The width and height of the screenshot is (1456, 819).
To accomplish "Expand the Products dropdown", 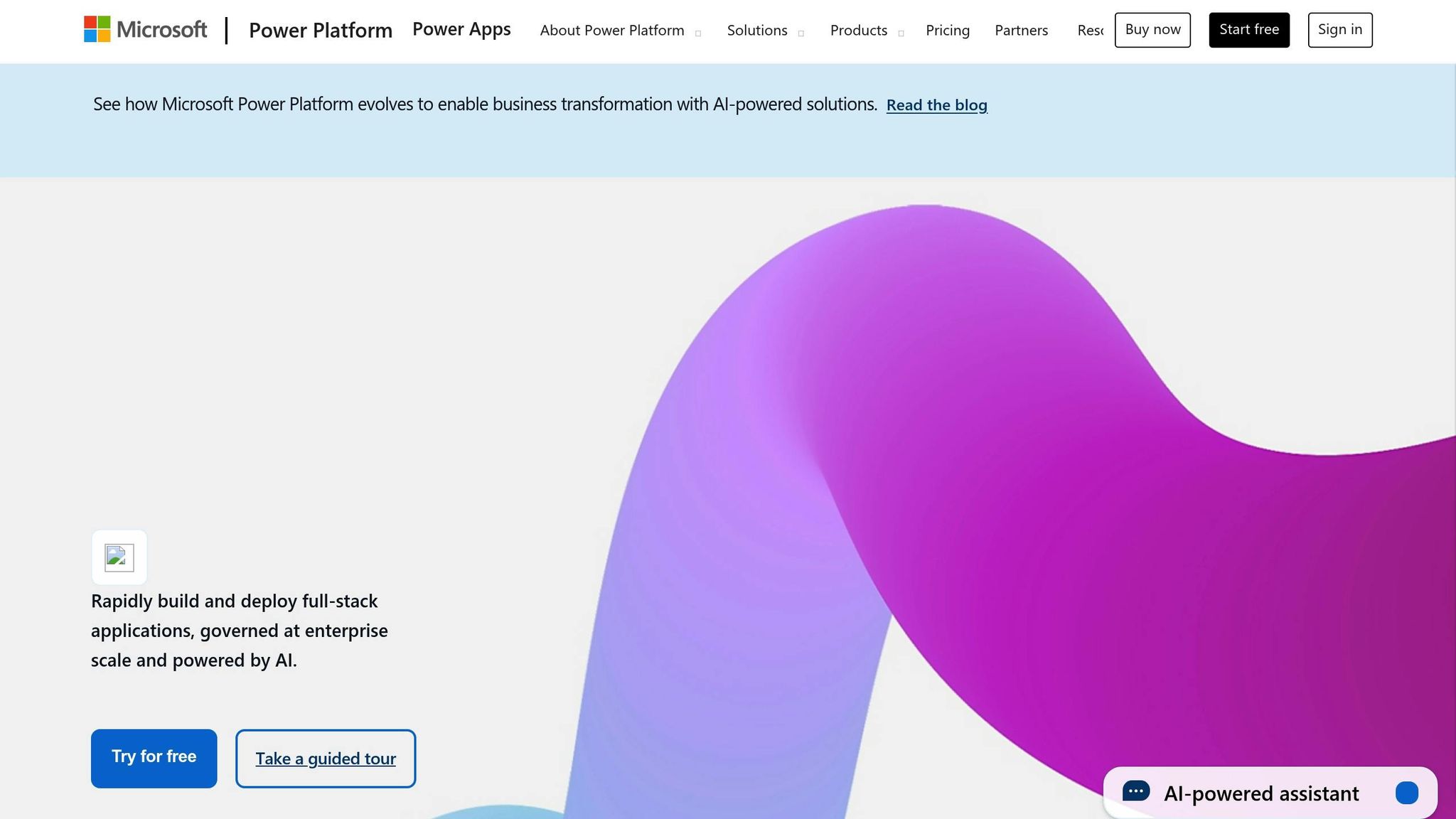I will tap(858, 31).
